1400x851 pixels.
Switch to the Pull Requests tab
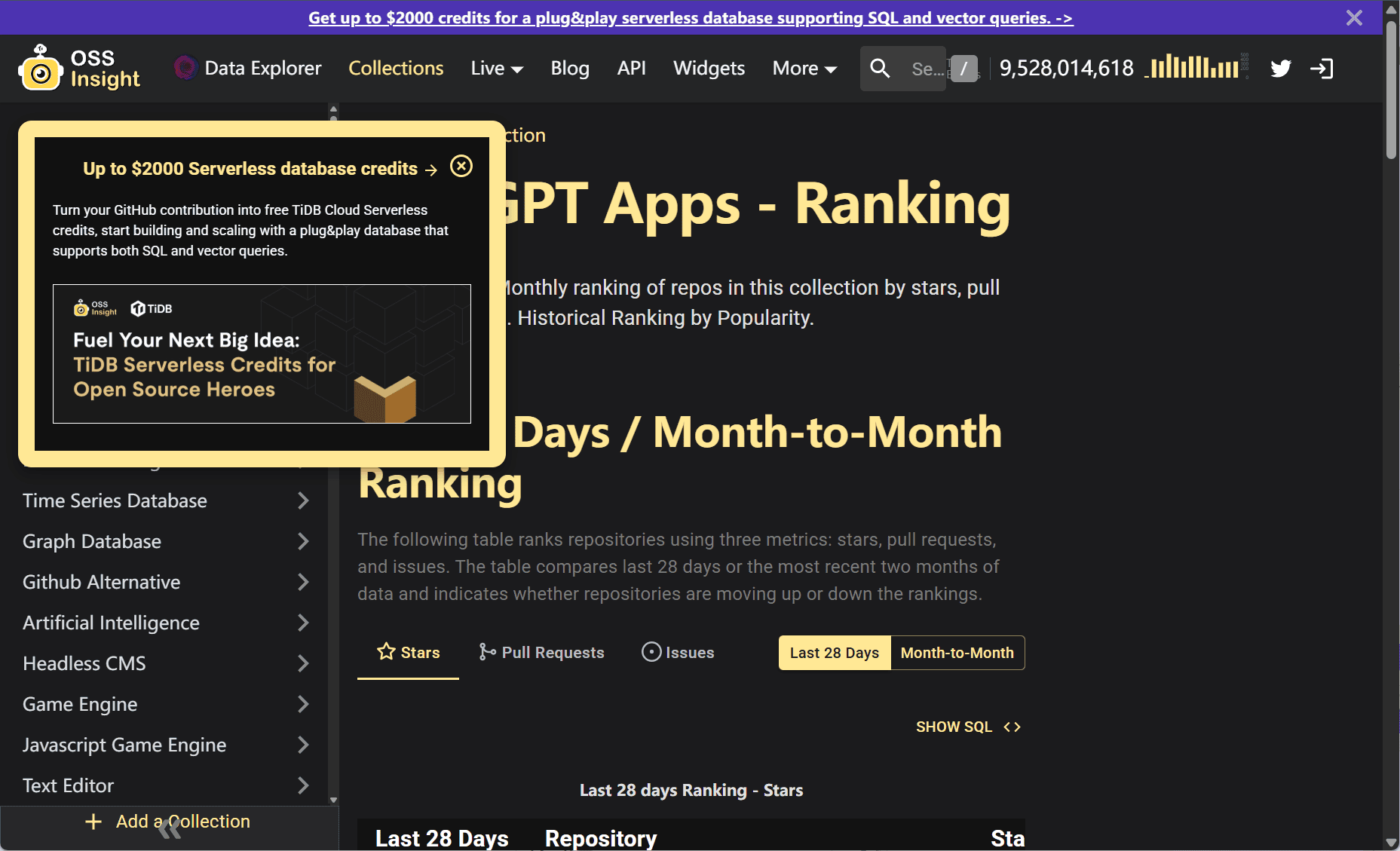pyautogui.click(x=542, y=653)
